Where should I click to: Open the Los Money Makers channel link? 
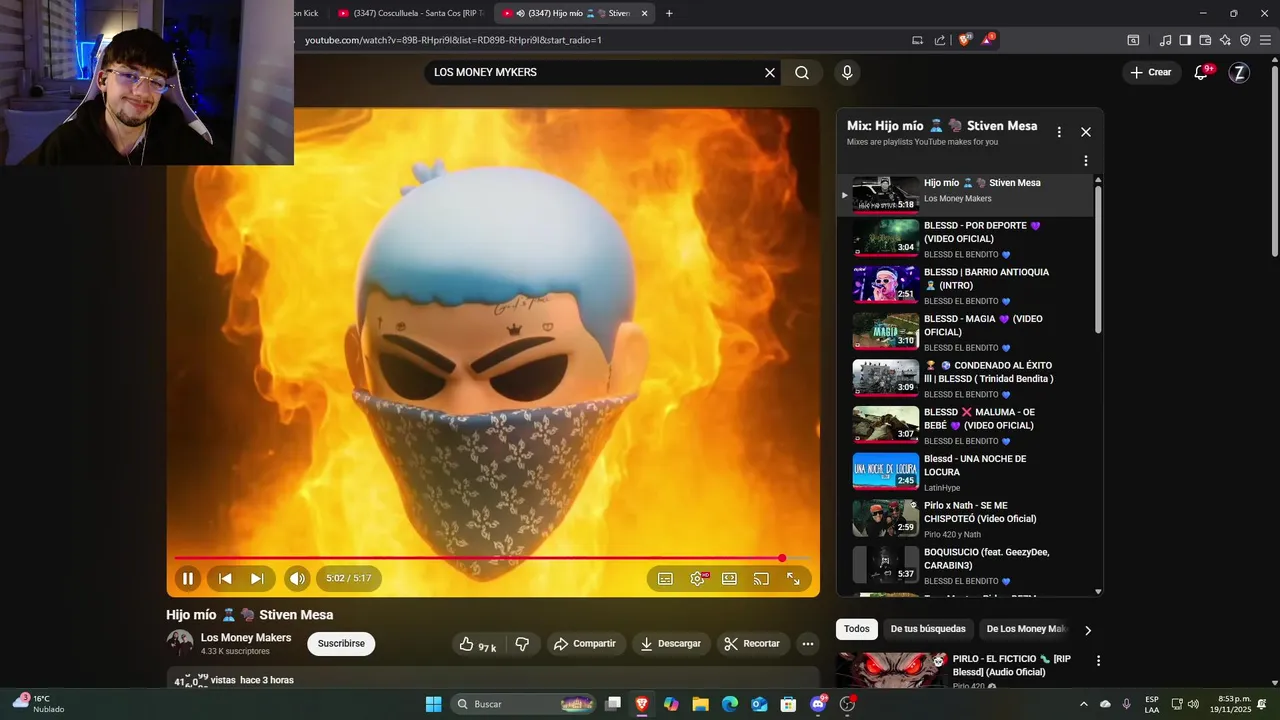point(246,638)
